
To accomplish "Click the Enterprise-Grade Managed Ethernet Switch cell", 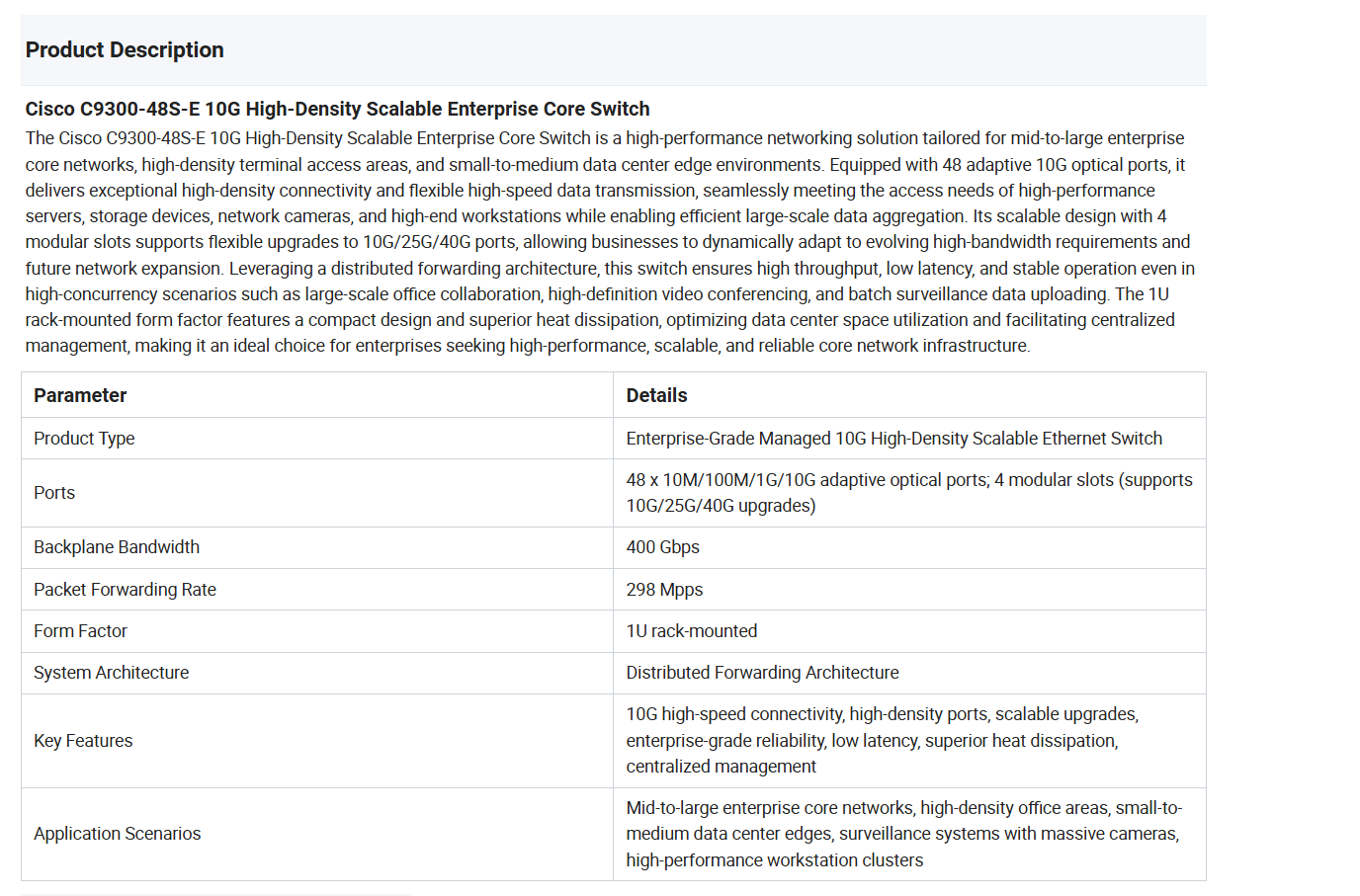I will click(893, 439).
